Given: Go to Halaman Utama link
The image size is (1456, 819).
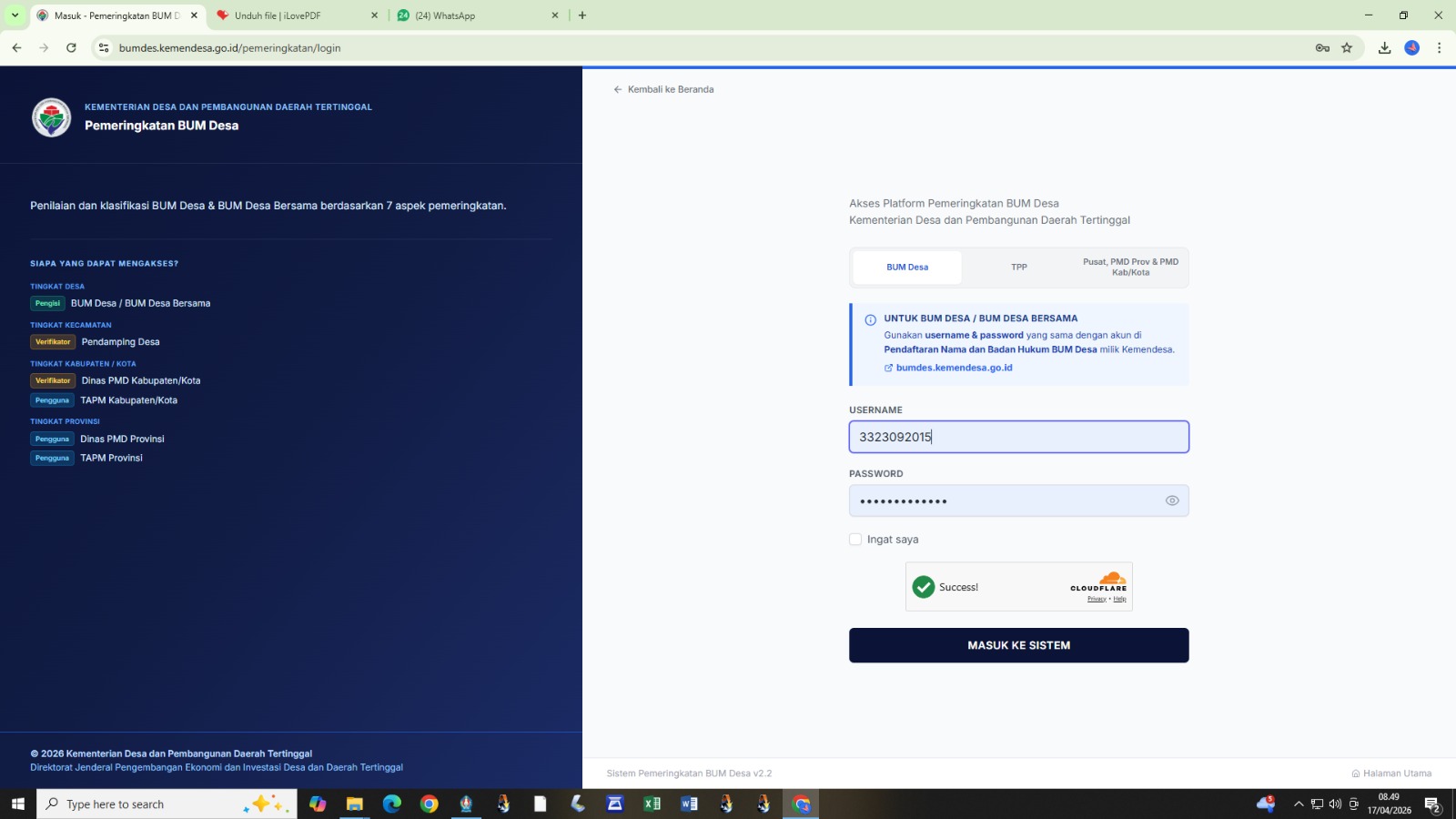Looking at the screenshot, I should (1391, 773).
